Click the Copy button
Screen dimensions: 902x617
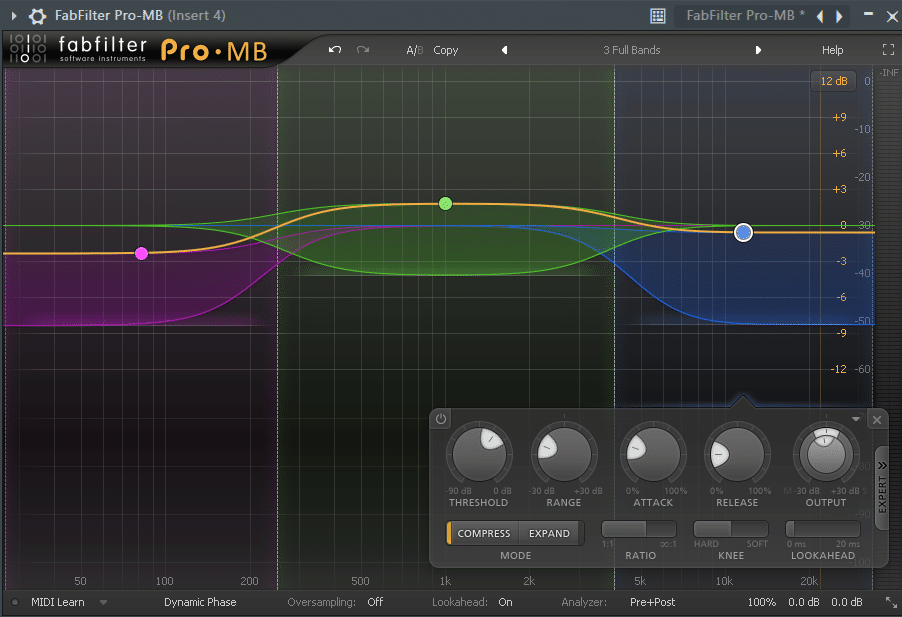[x=445, y=49]
